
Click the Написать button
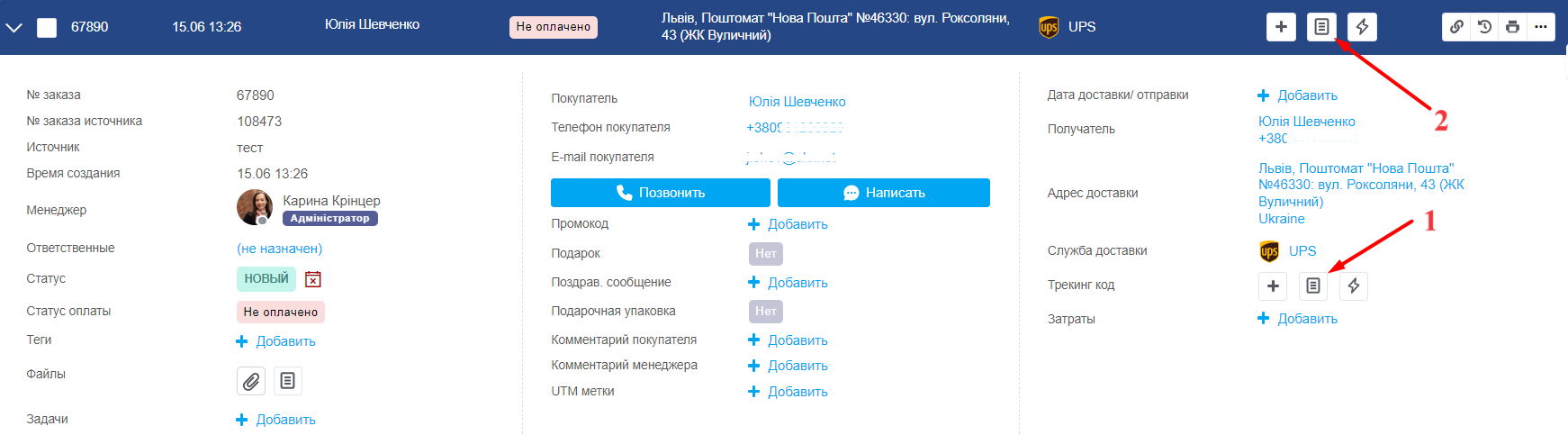(x=884, y=193)
